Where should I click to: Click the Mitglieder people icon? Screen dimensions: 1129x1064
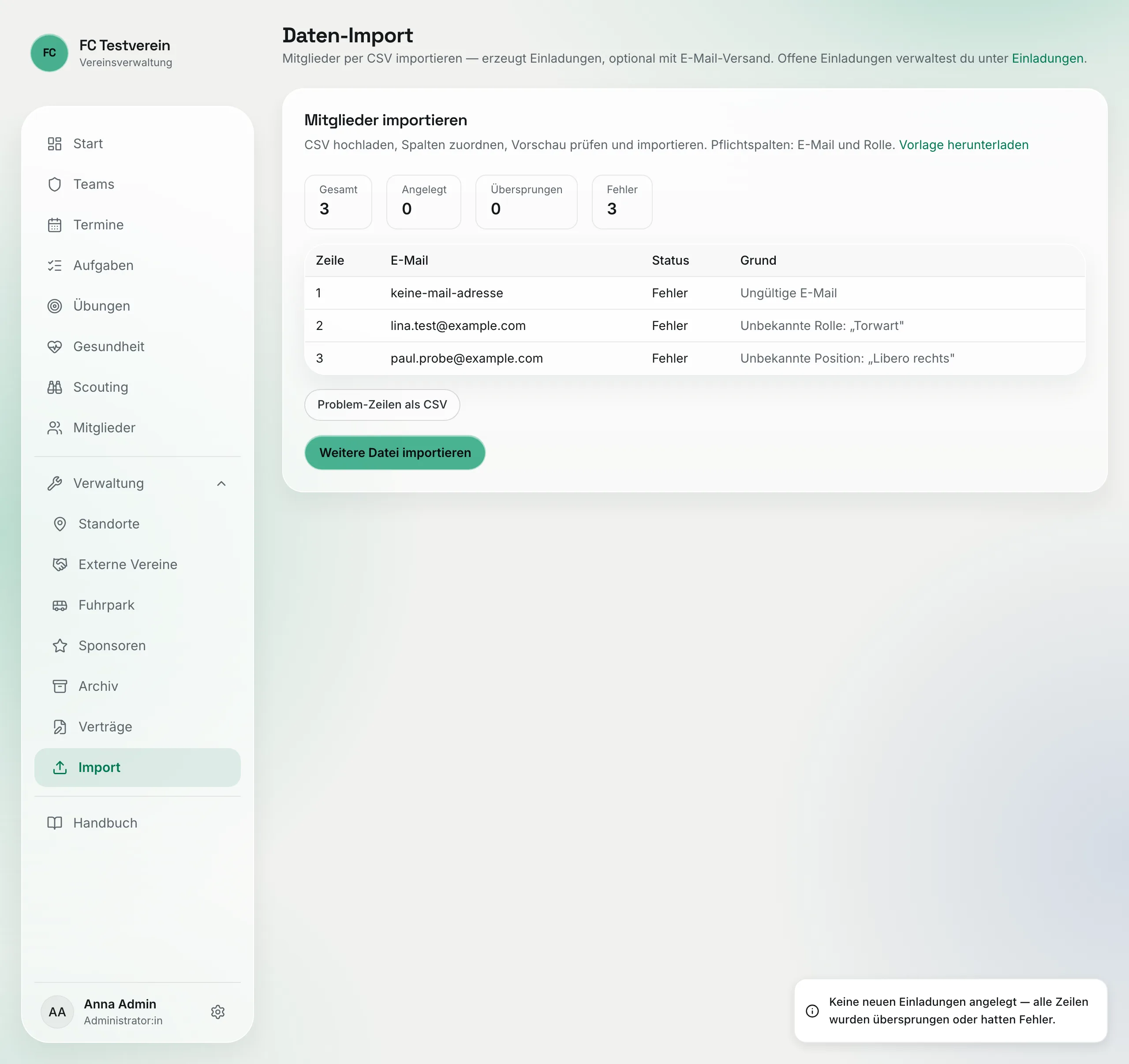[x=55, y=428]
